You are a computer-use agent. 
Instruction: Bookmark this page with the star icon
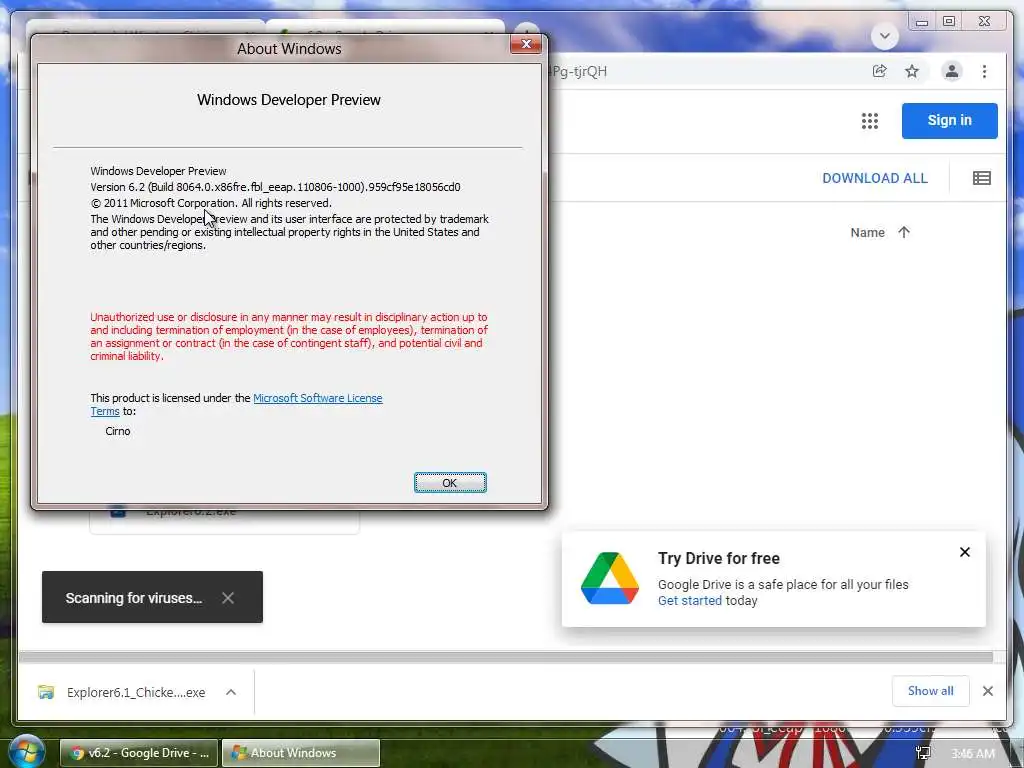pyautogui.click(x=912, y=71)
